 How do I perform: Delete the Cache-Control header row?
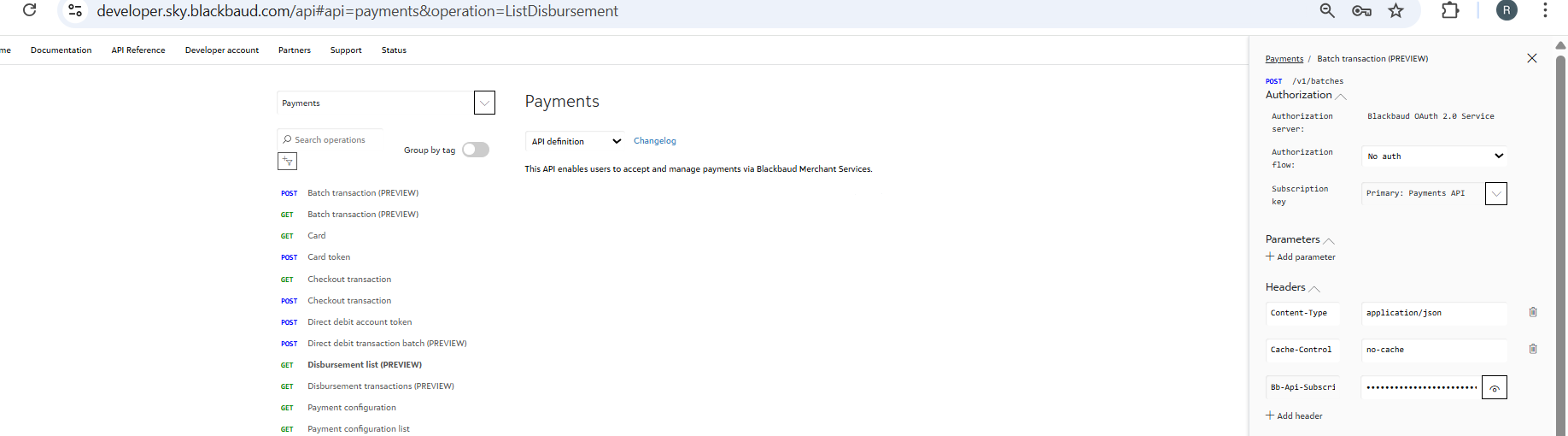(1533, 349)
